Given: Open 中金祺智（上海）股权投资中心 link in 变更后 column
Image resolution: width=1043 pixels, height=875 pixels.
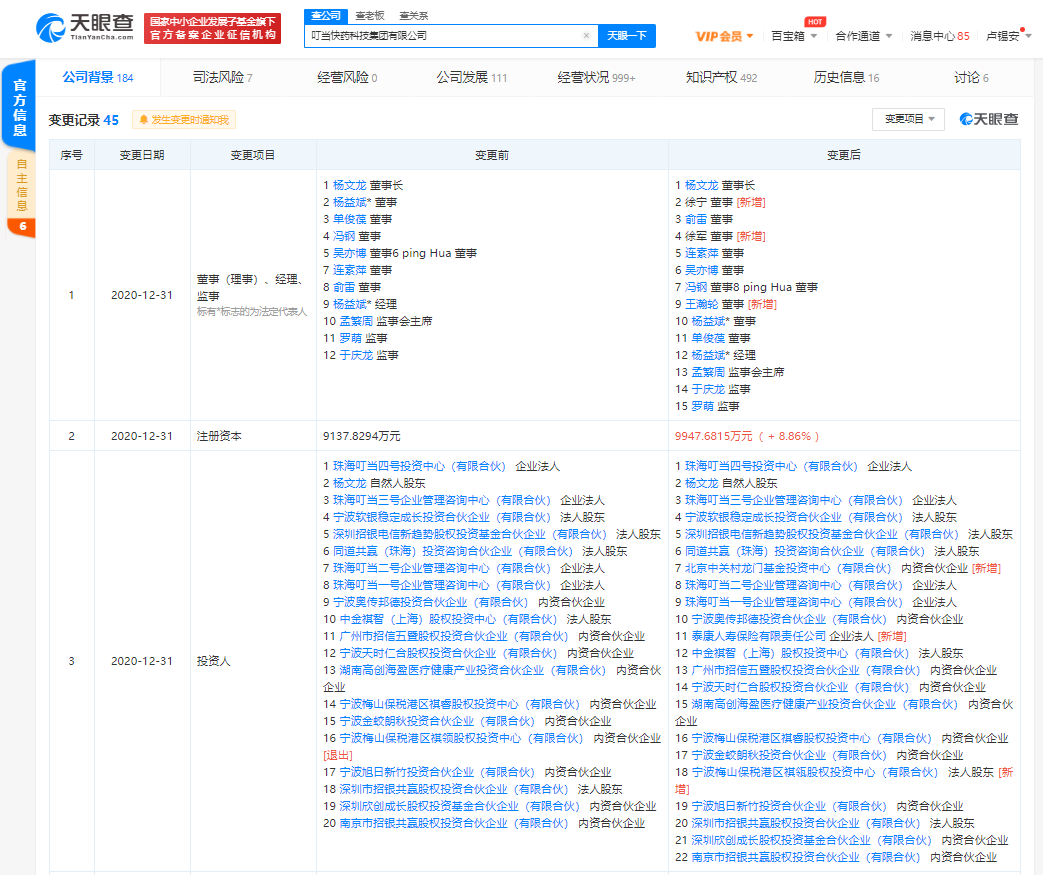Looking at the screenshot, I should 800,653.
